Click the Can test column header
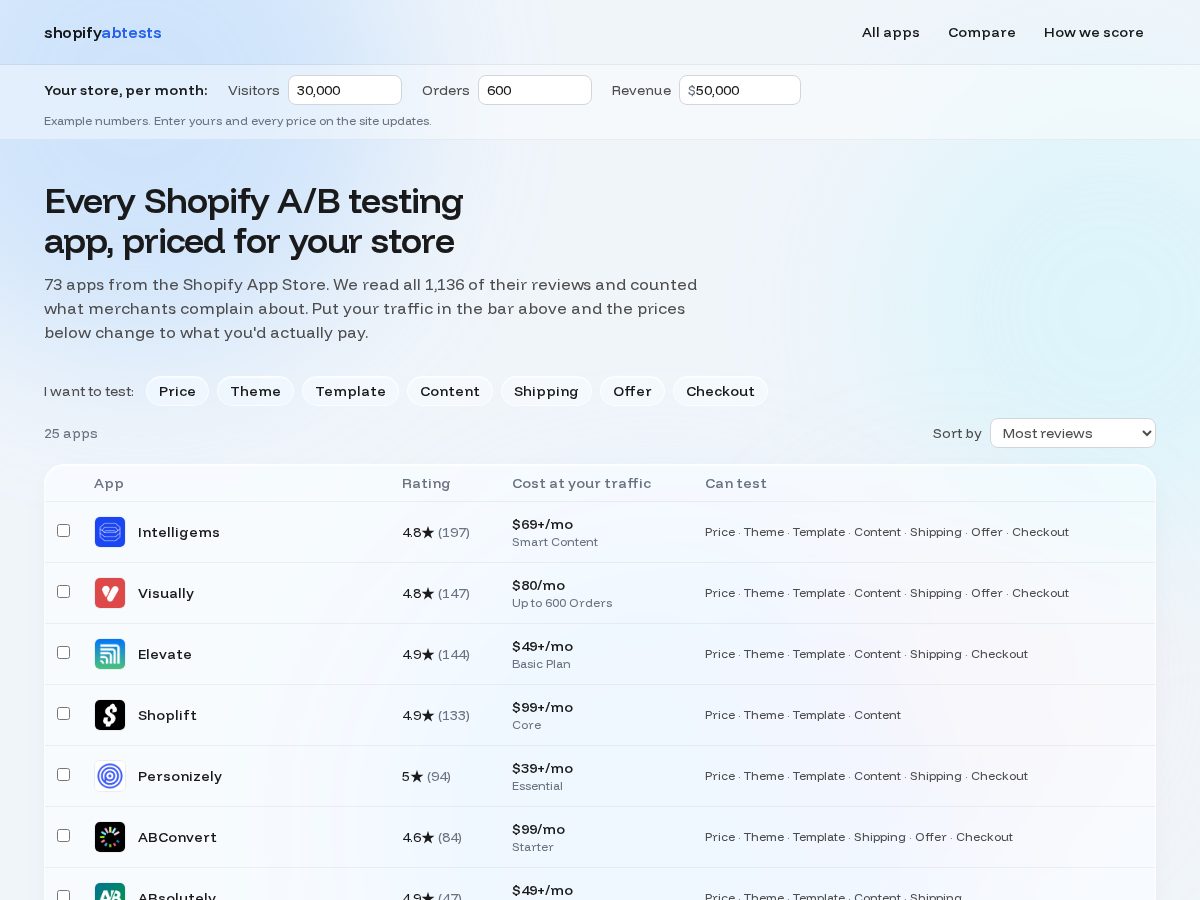 pos(736,483)
